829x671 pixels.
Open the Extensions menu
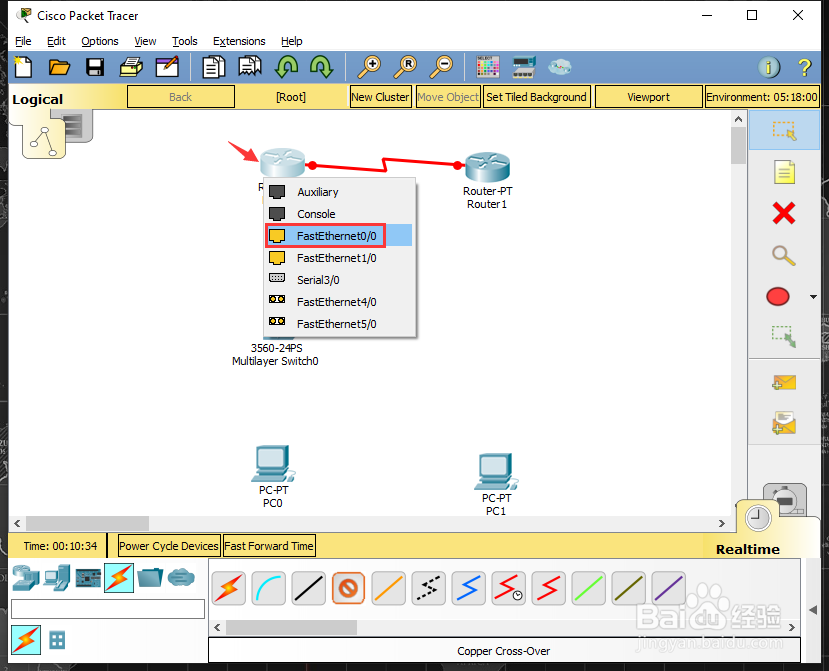(x=239, y=41)
